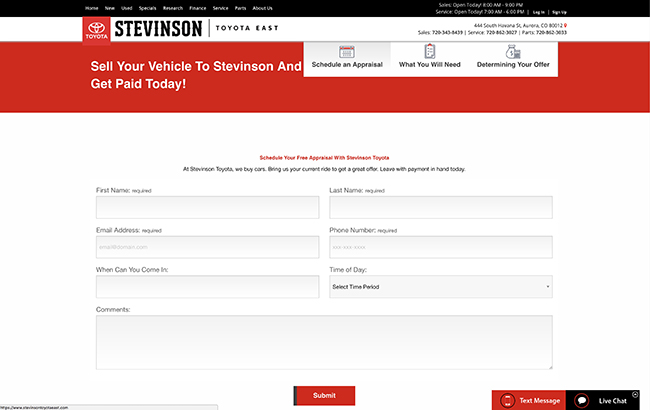Click the Text Message phone icon

click(507, 400)
